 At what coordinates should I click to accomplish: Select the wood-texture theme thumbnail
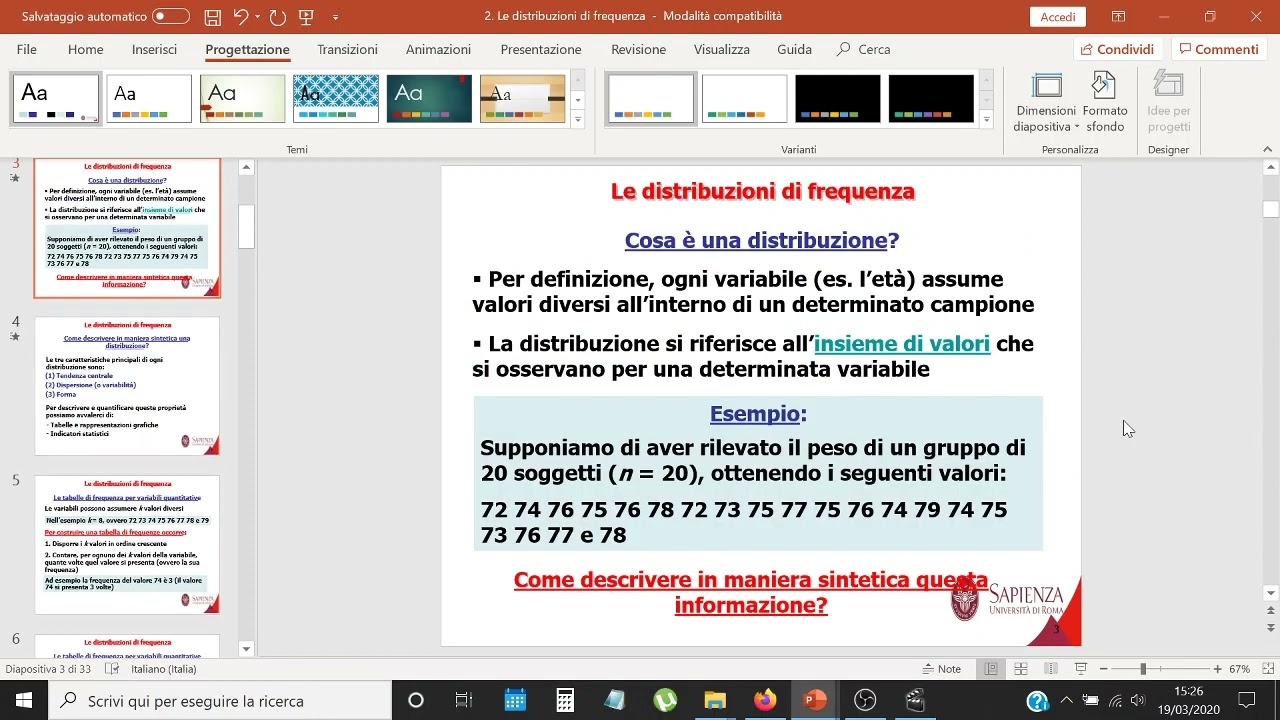[x=523, y=98]
